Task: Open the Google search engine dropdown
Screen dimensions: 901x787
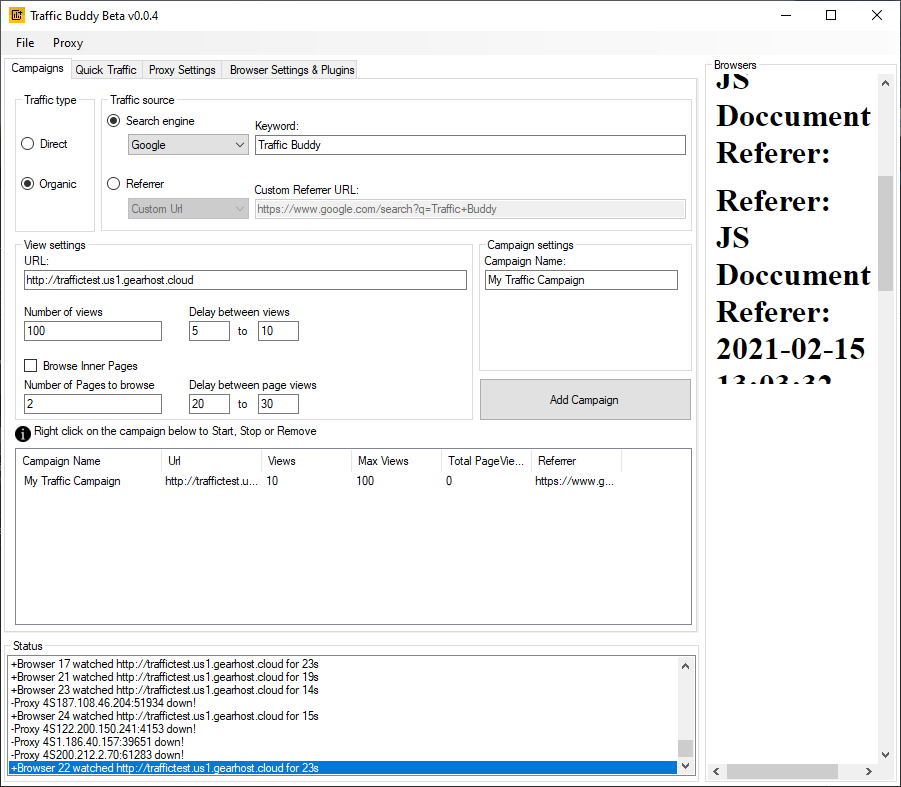Action: (187, 143)
